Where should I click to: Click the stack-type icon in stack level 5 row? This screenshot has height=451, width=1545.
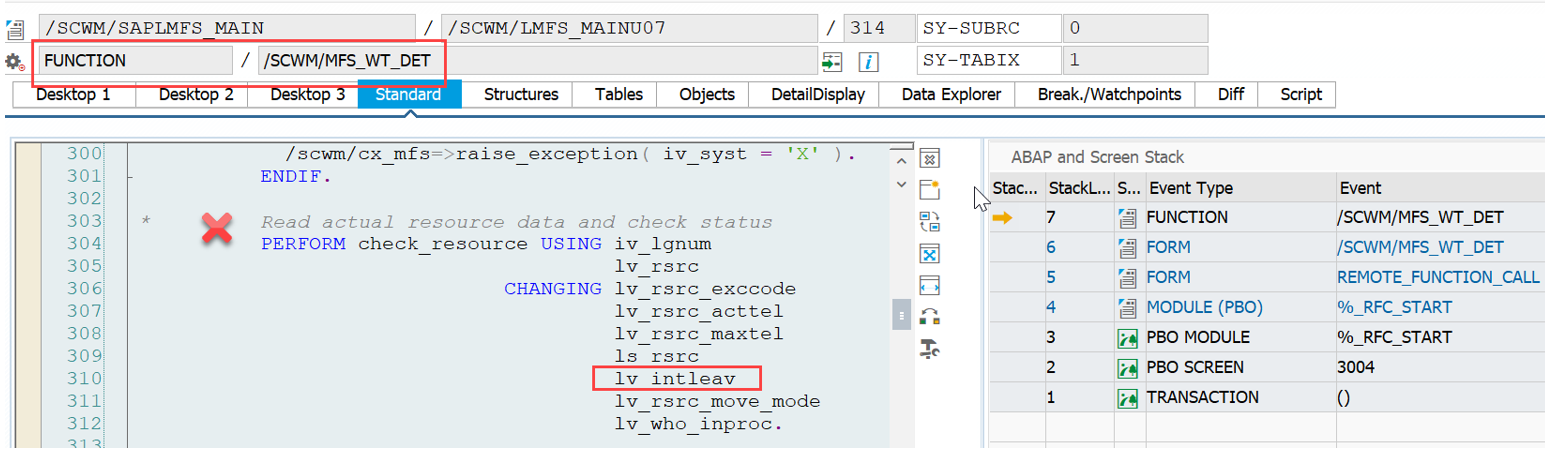1127,277
